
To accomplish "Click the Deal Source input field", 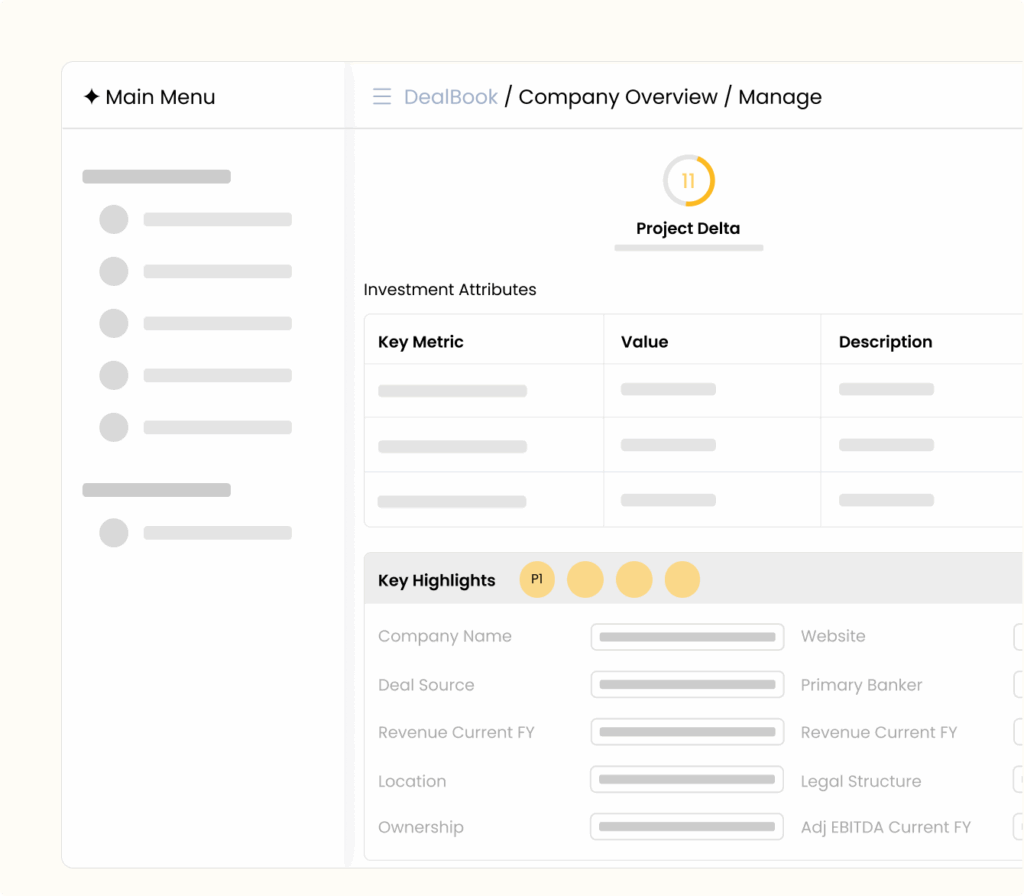I will pyautogui.click(x=687, y=685).
